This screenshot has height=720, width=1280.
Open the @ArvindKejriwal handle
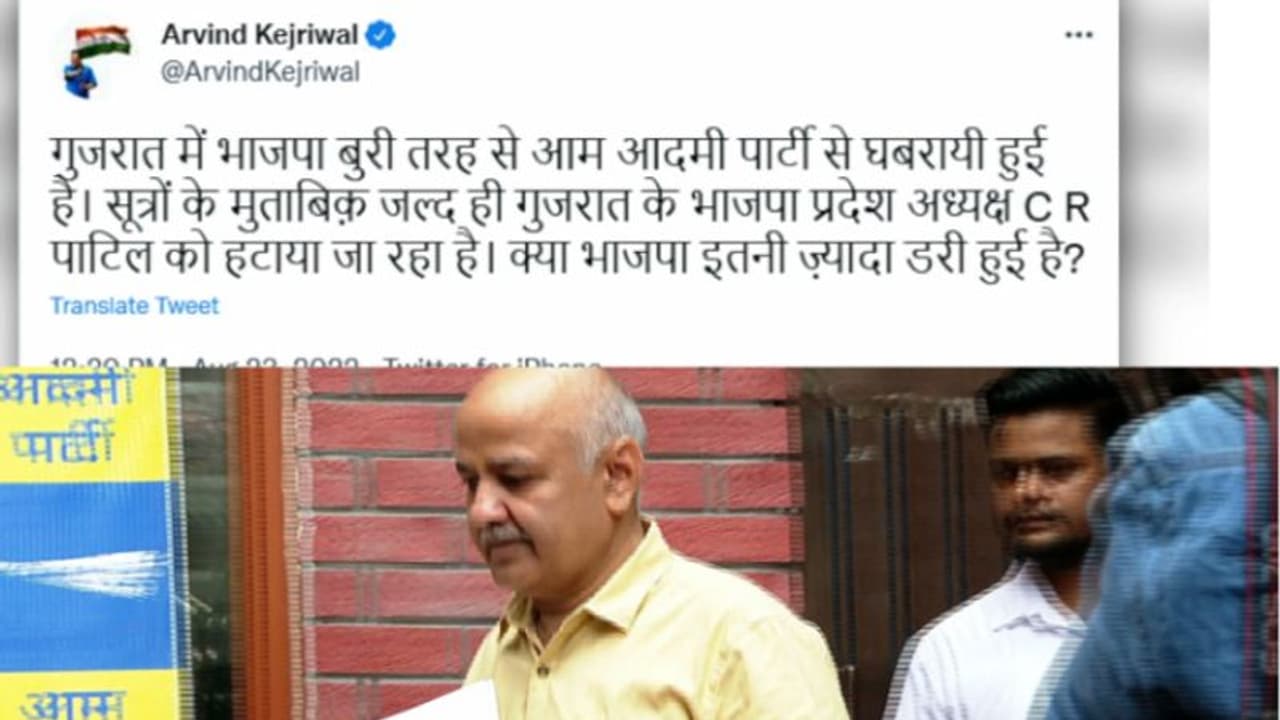[x=259, y=73]
